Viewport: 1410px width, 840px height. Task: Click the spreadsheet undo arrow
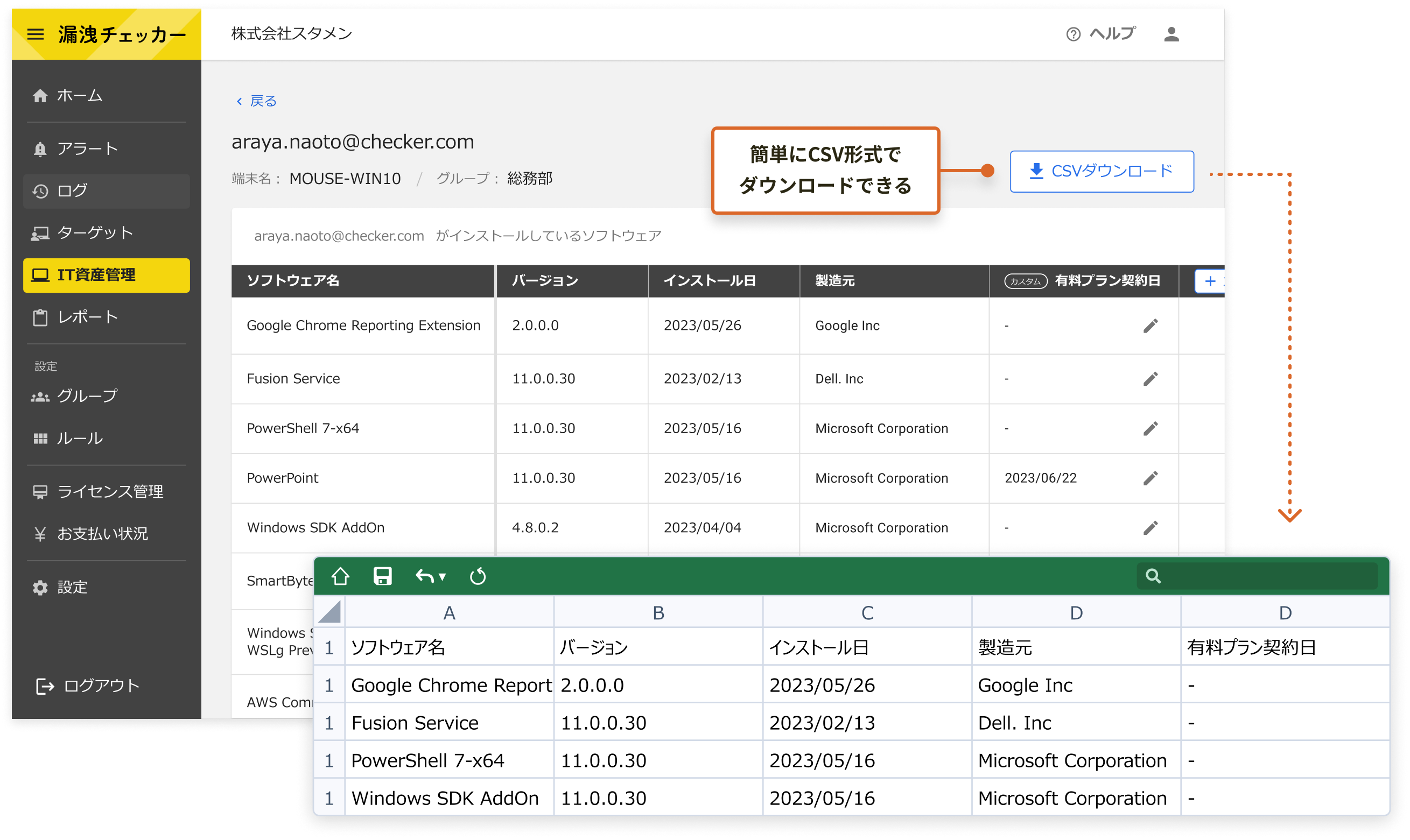pyautogui.click(x=425, y=576)
